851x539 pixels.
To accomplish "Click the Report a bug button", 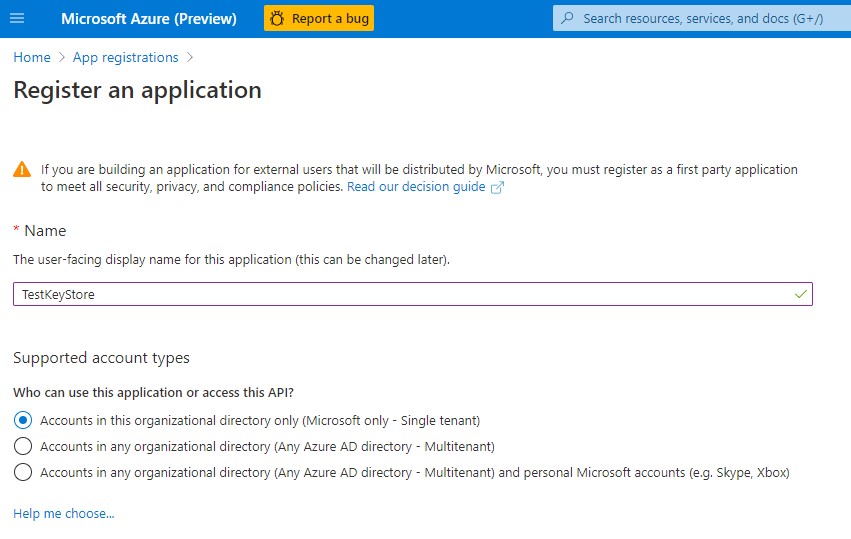I will pos(319,18).
